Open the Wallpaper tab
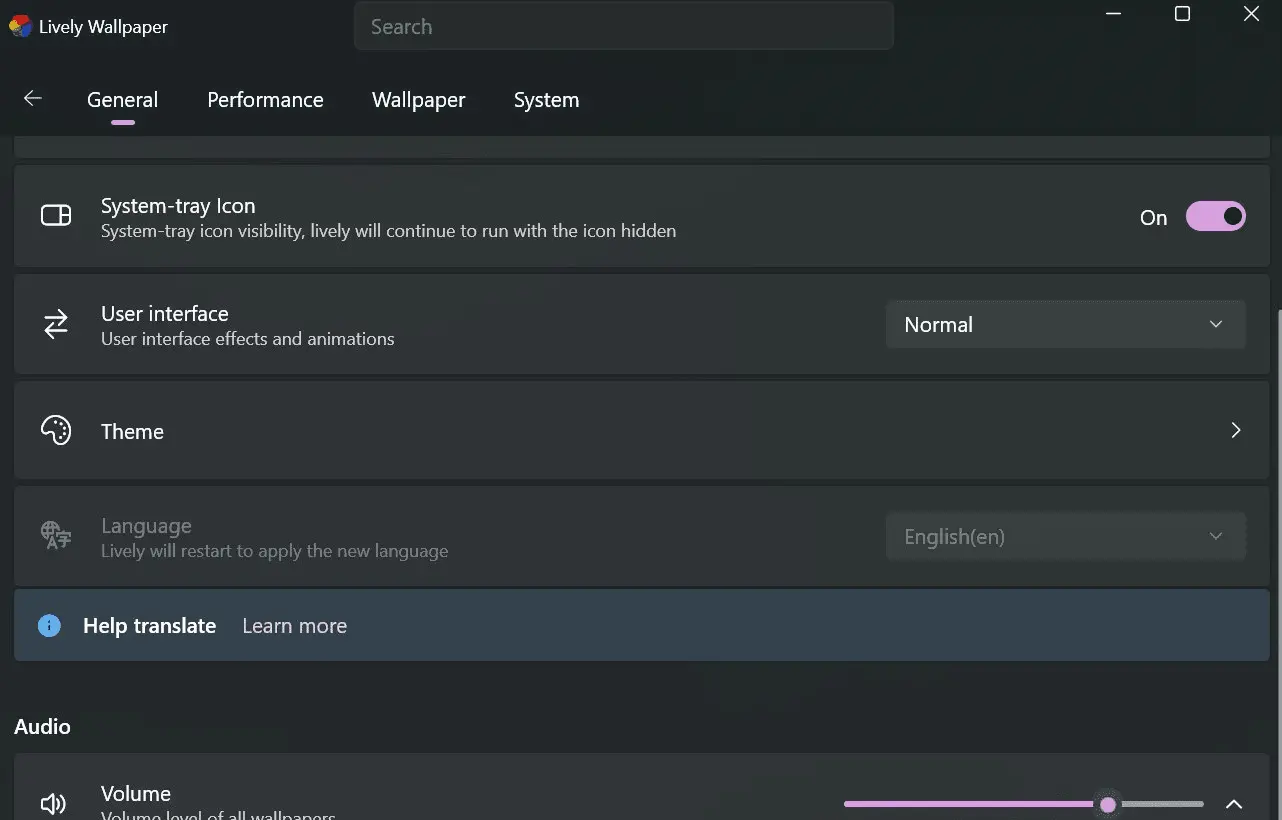The image size is (1282, 820). [x=418, y=100]
